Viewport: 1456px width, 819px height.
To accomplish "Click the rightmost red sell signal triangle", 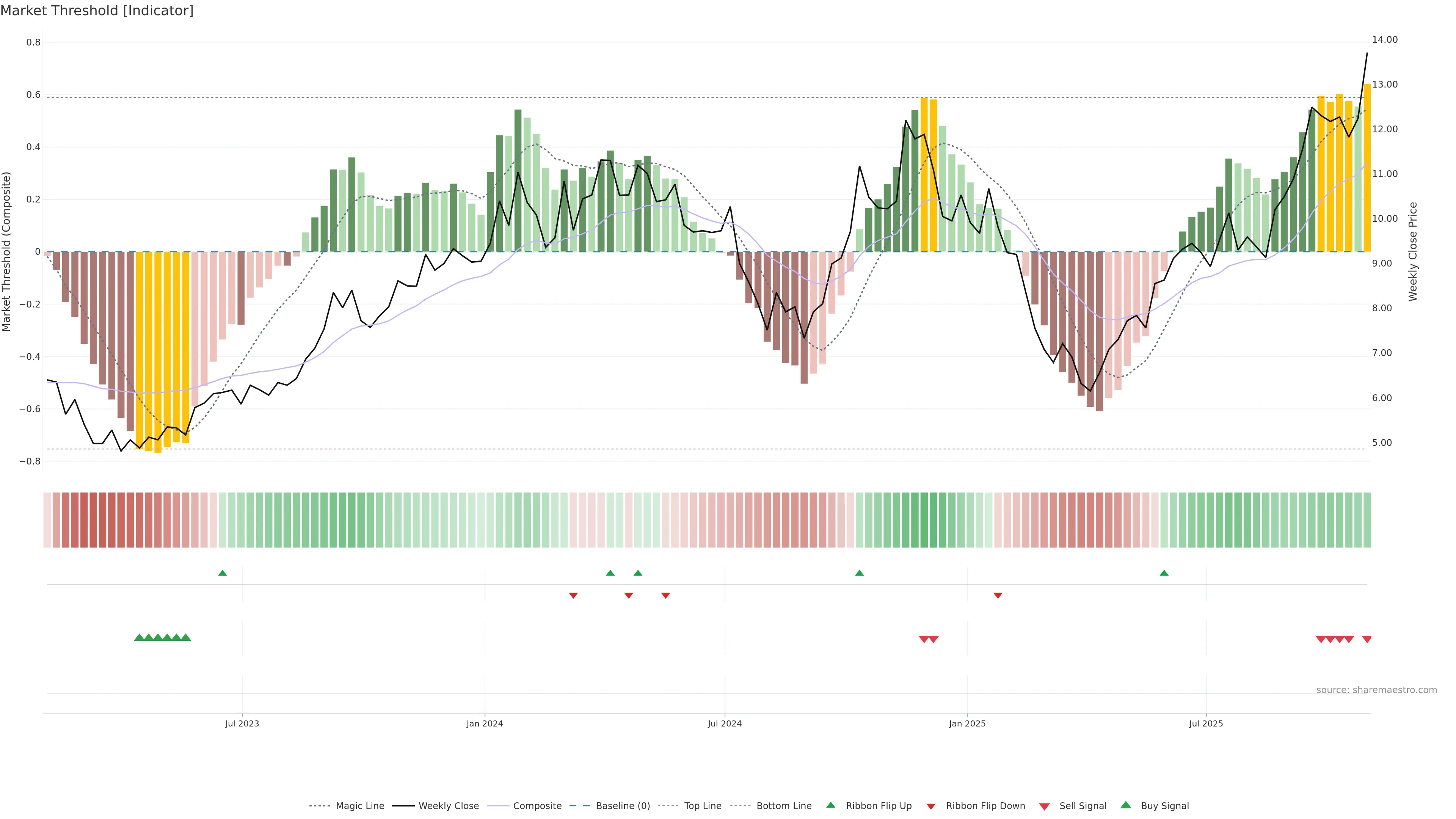I will coord(1366,639).
